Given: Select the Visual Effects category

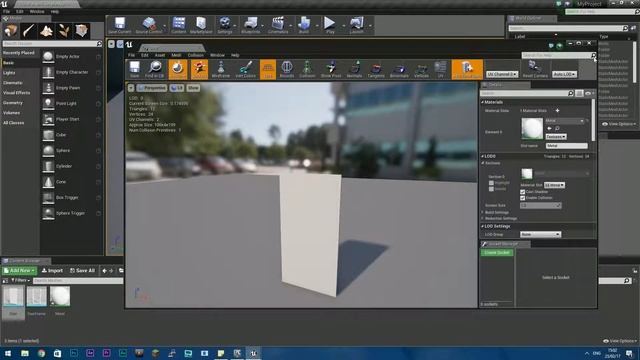Looking at the screenshot, I should (16, 93).
